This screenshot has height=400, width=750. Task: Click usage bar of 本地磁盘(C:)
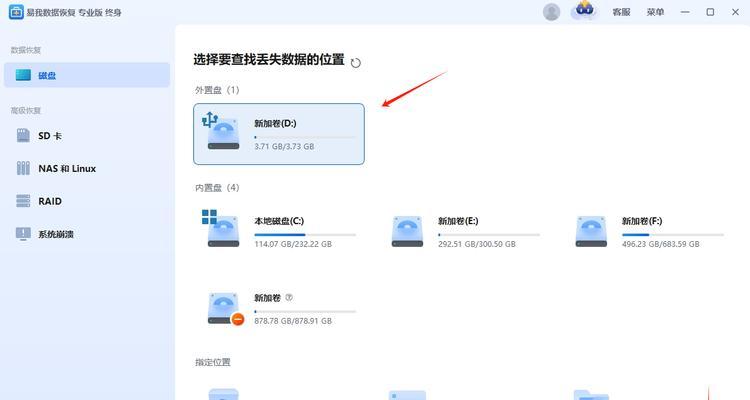(x=305, y=235)
